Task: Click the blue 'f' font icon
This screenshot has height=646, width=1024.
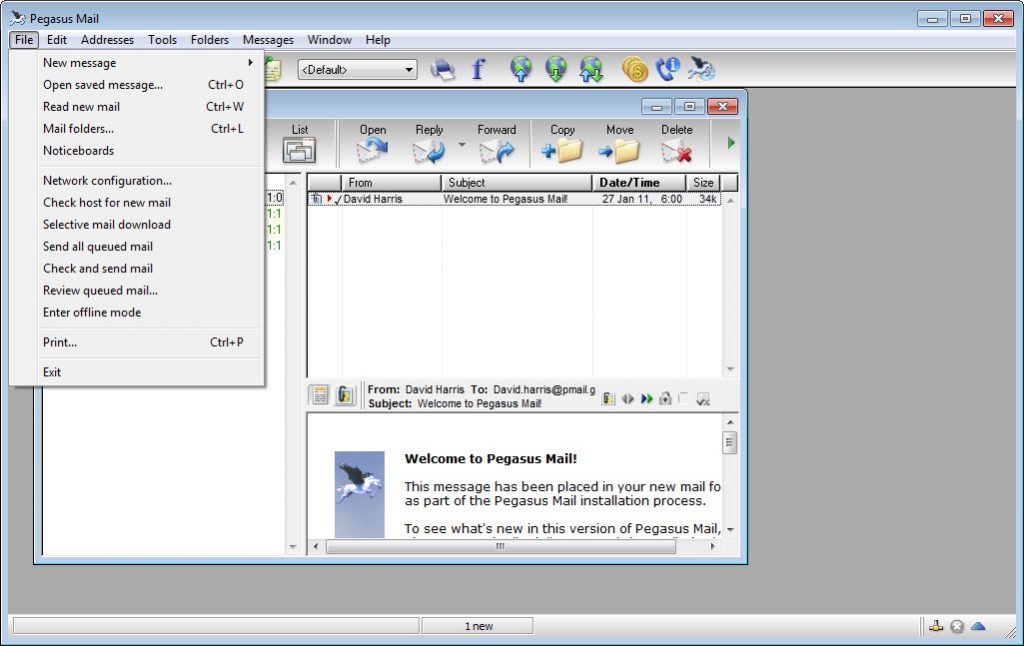Action: coord(479,69)
